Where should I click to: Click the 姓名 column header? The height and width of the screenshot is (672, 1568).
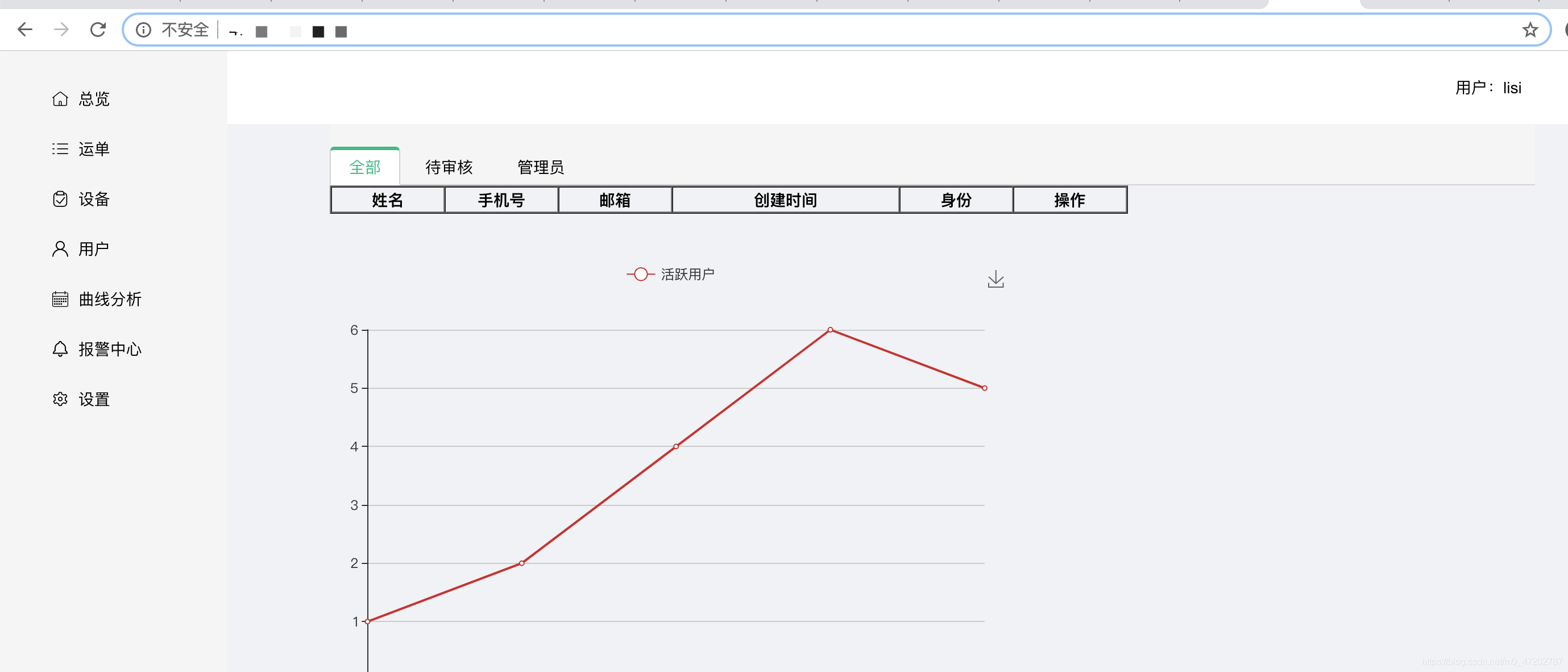(x=388, y=200)
